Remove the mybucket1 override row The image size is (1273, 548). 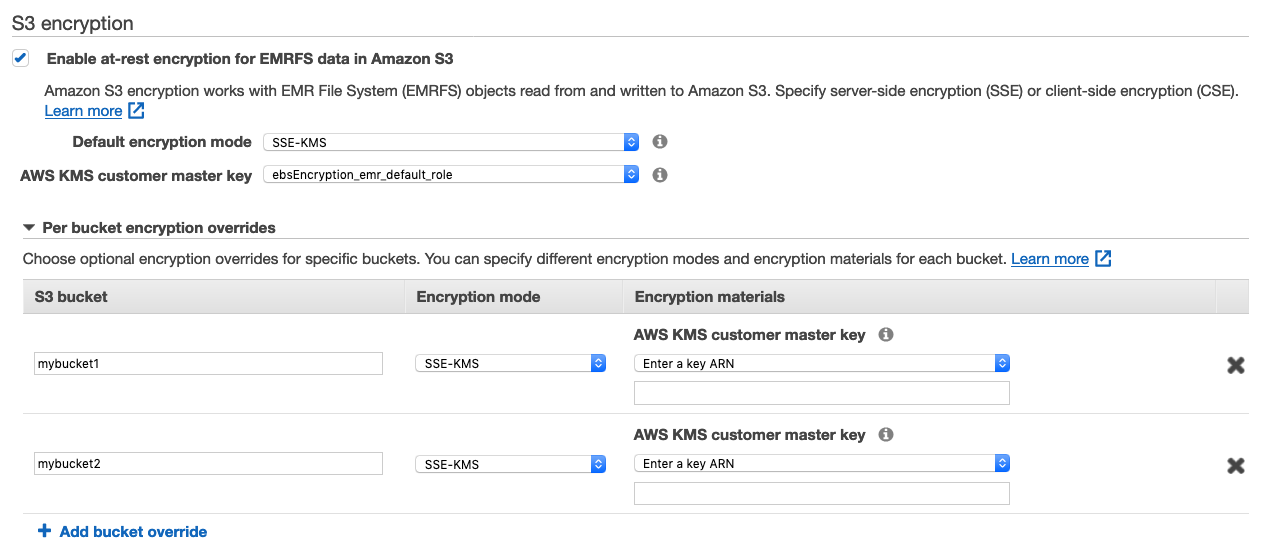1235,365
